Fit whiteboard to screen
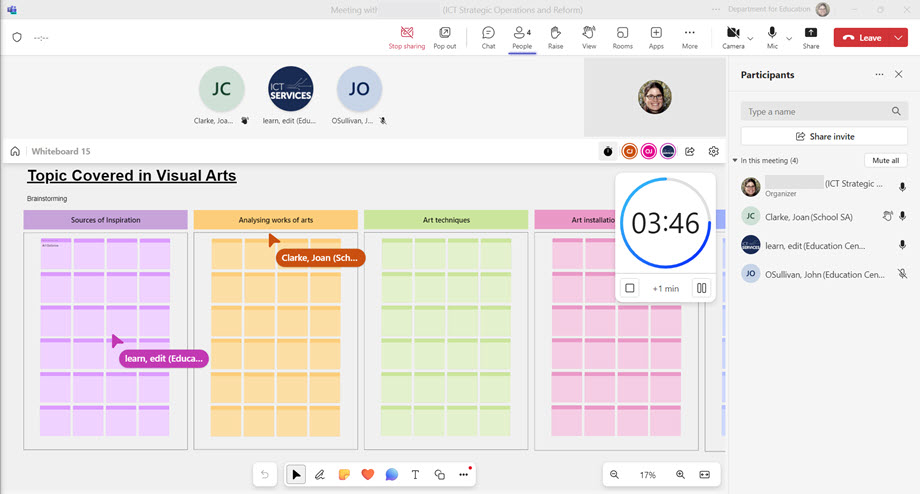920x494 pixels. pyautogui.click(x=705, y=475)
